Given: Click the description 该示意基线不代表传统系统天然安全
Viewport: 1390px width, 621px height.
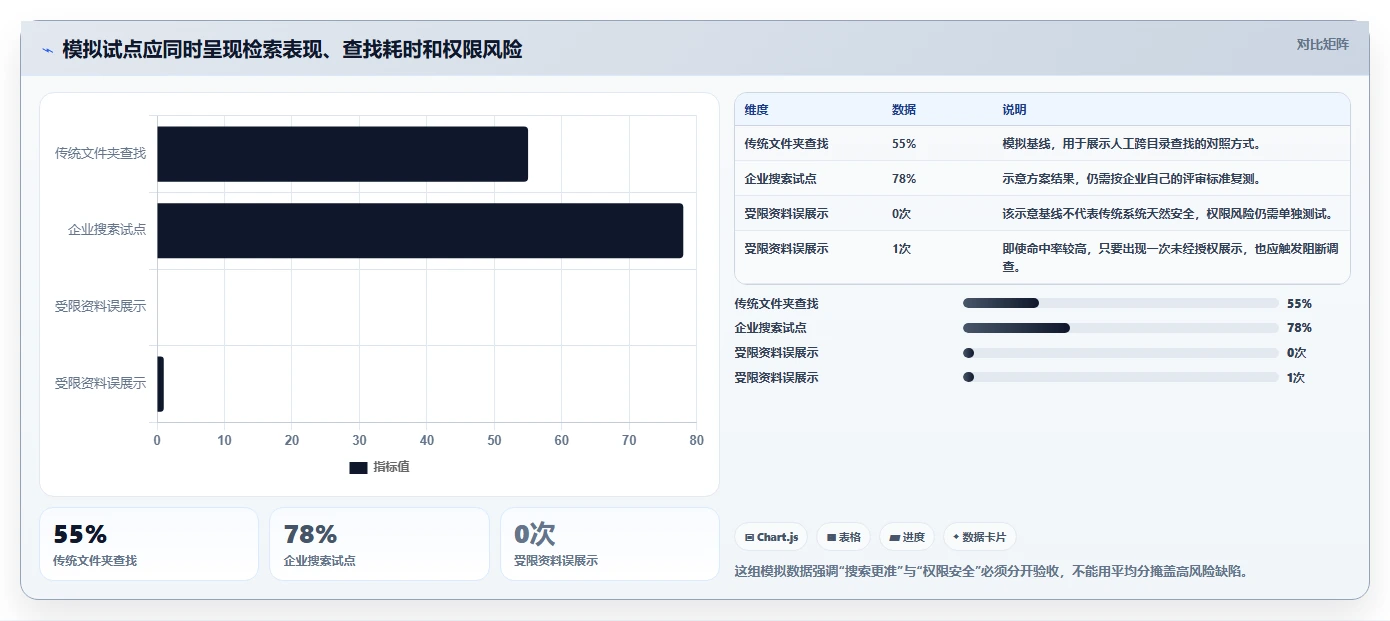Looking at the screenshot, I should pos(1168,214).
